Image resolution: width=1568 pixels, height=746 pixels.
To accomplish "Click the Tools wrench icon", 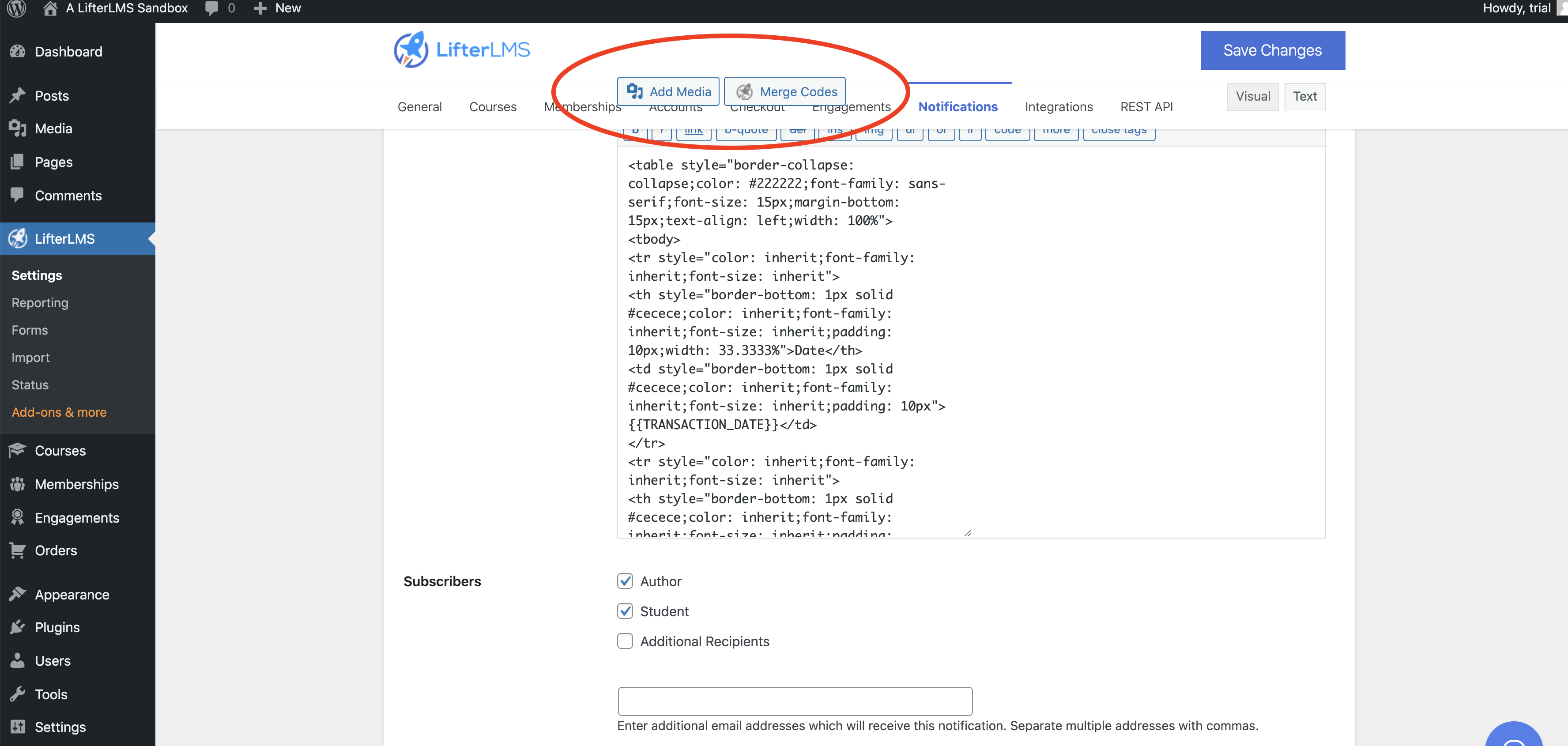I will pos(18,693).
